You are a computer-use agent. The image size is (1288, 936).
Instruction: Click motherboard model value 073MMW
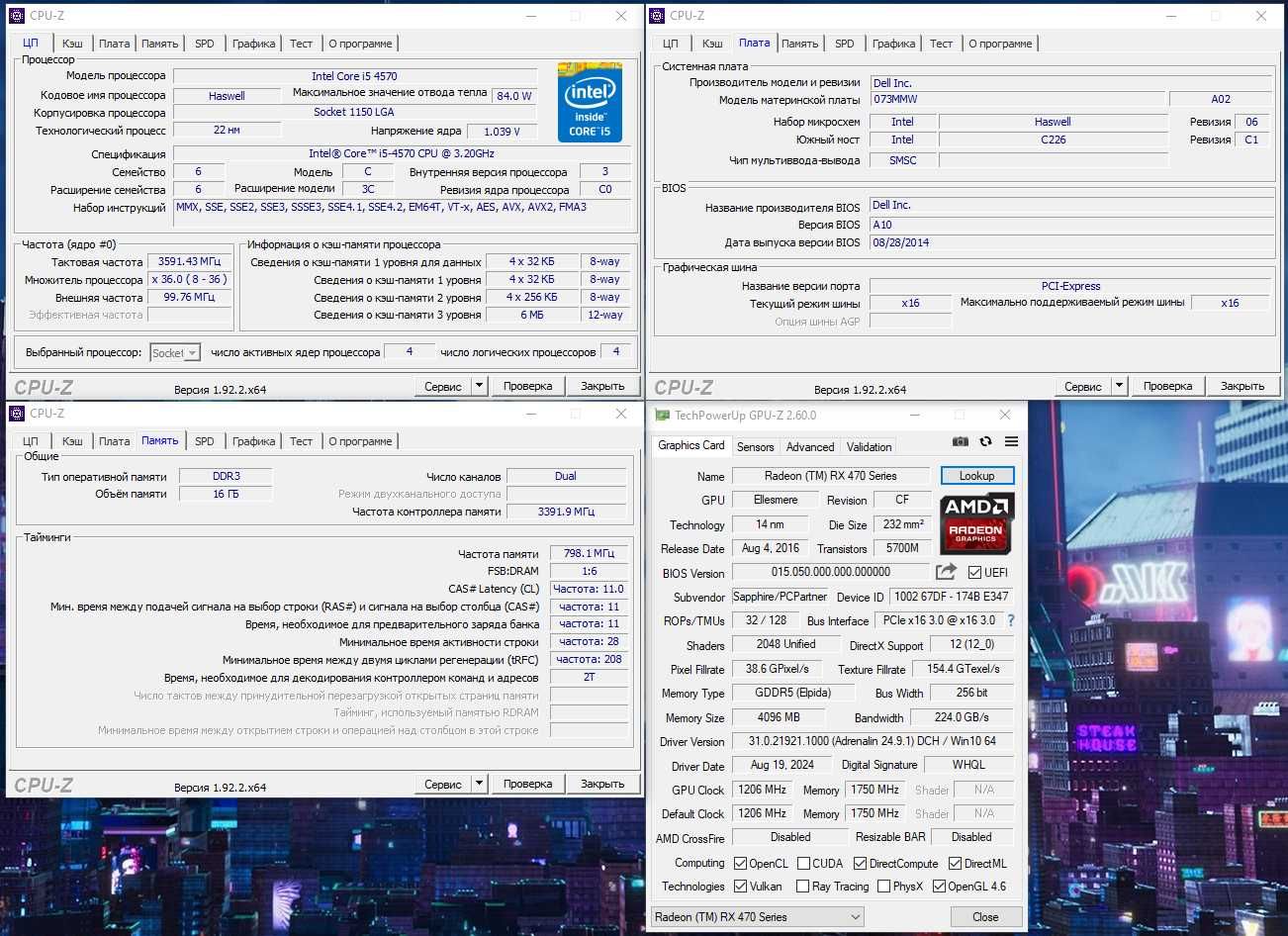[x=1017, y=99]
